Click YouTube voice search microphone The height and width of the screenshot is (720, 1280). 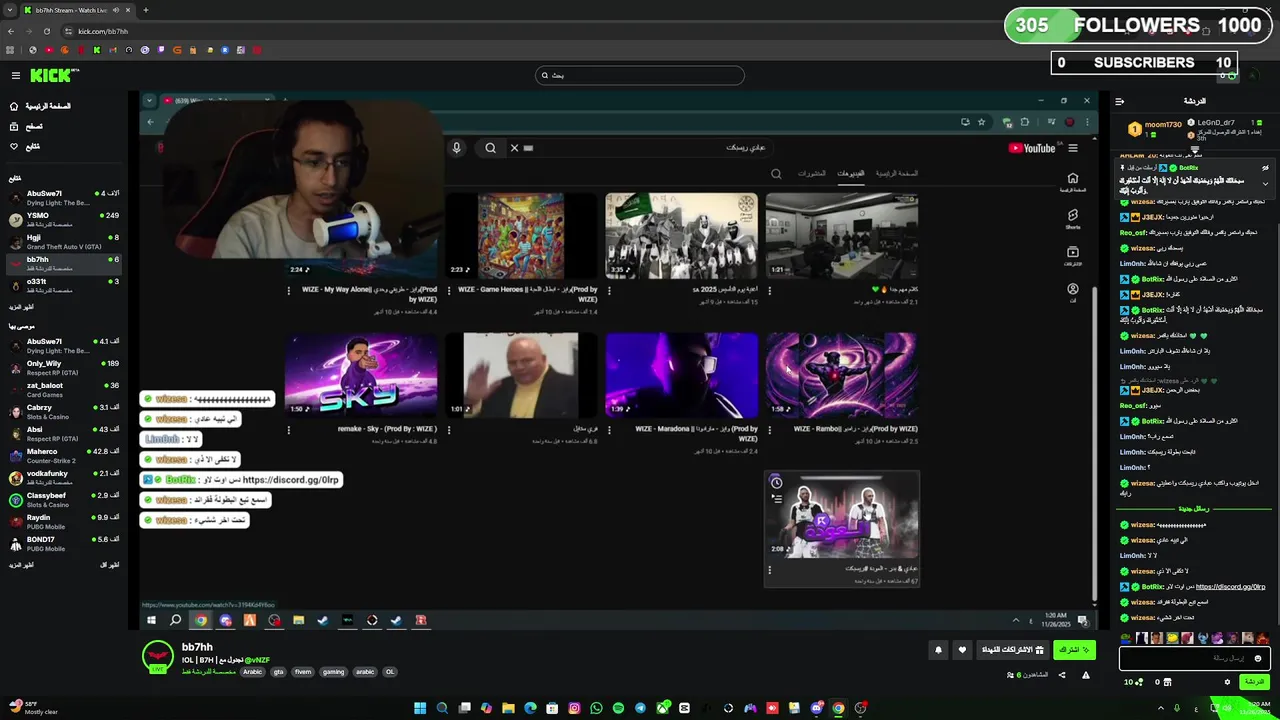pos(456,148)
